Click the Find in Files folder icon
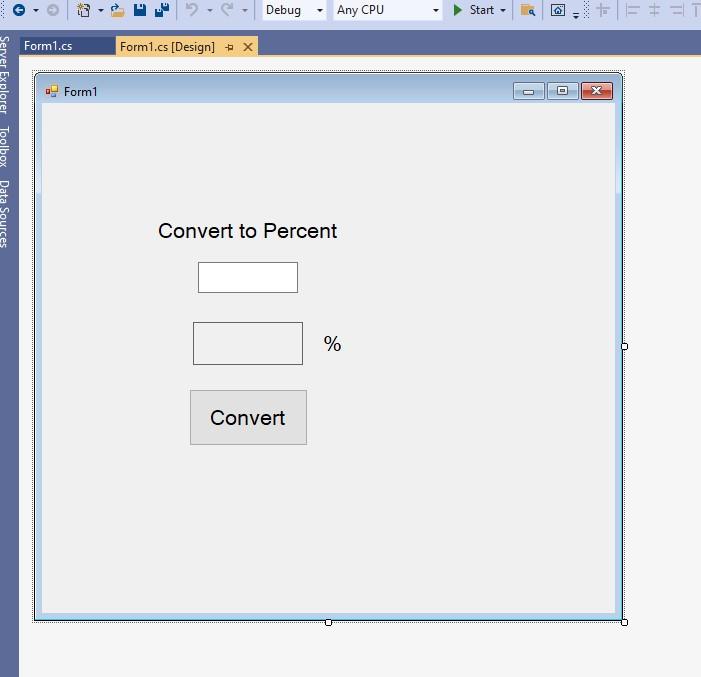Viewport: 701px width, 677px height. click(528, 10)
